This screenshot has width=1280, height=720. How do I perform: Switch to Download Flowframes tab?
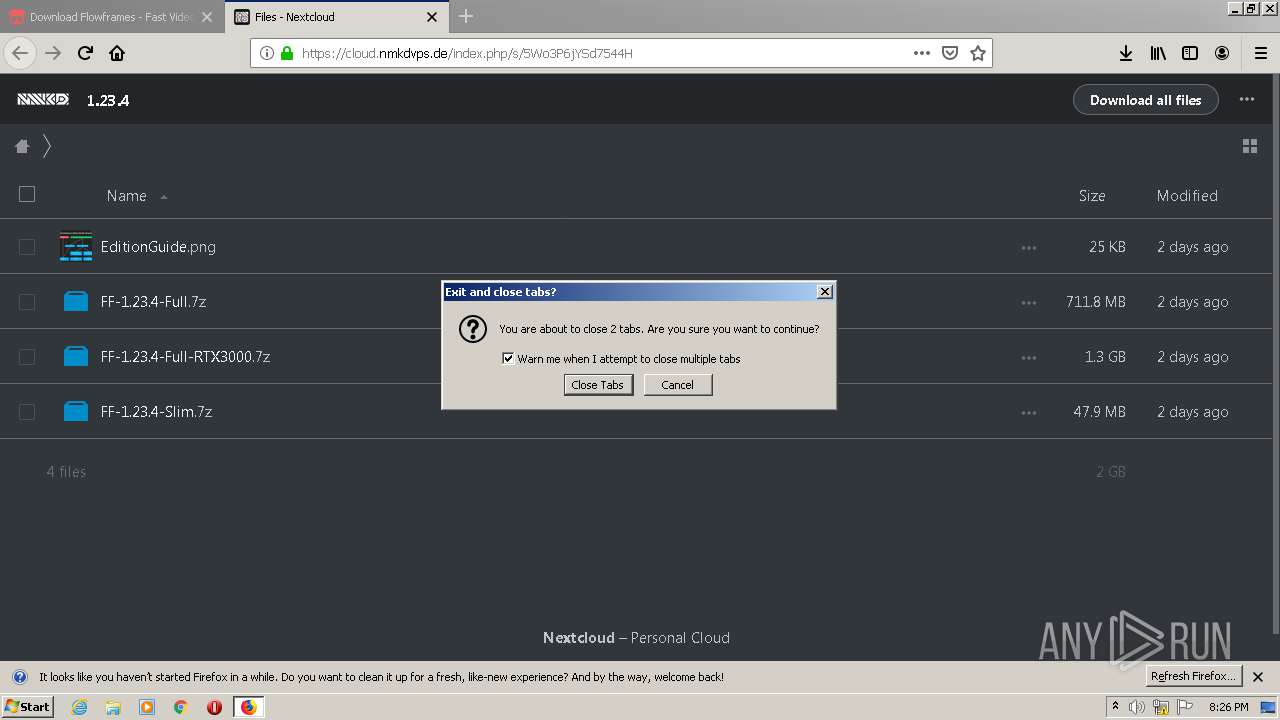coord(112,17)
